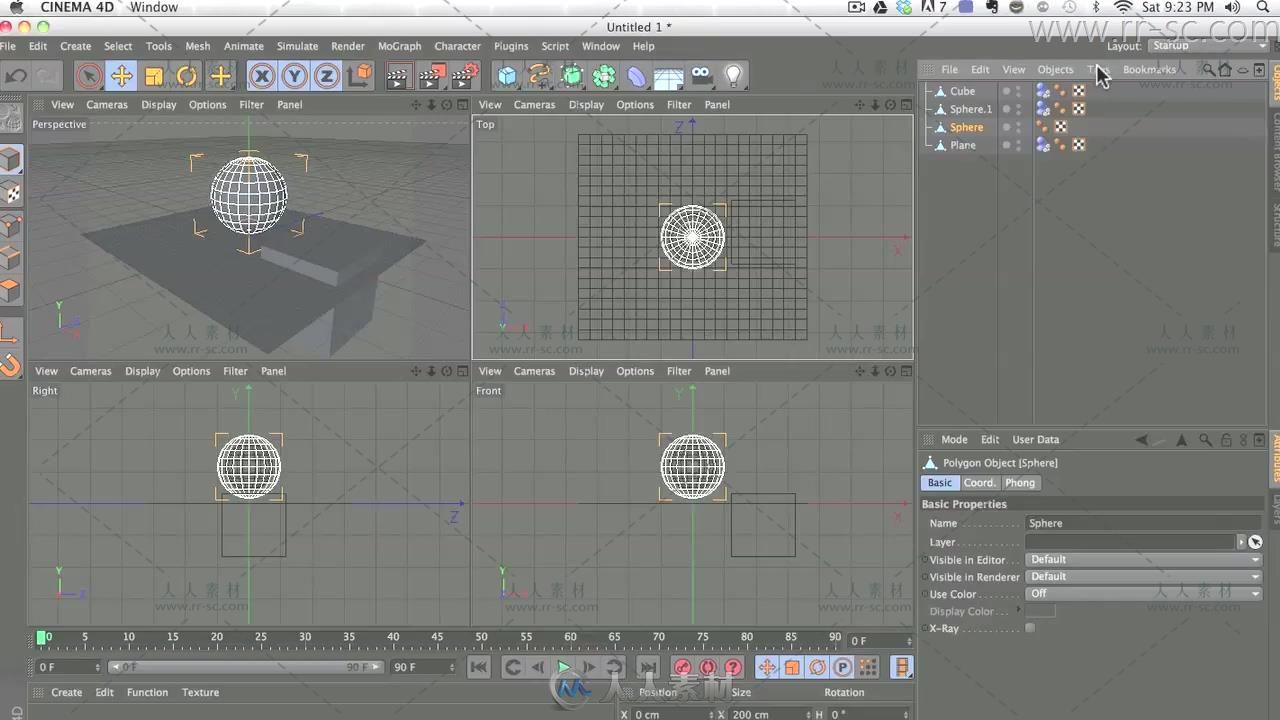Viewport: 1280px width, 720px height.
Task: Toggle Parameter keyframe recording P button
Action: [843, 667]
